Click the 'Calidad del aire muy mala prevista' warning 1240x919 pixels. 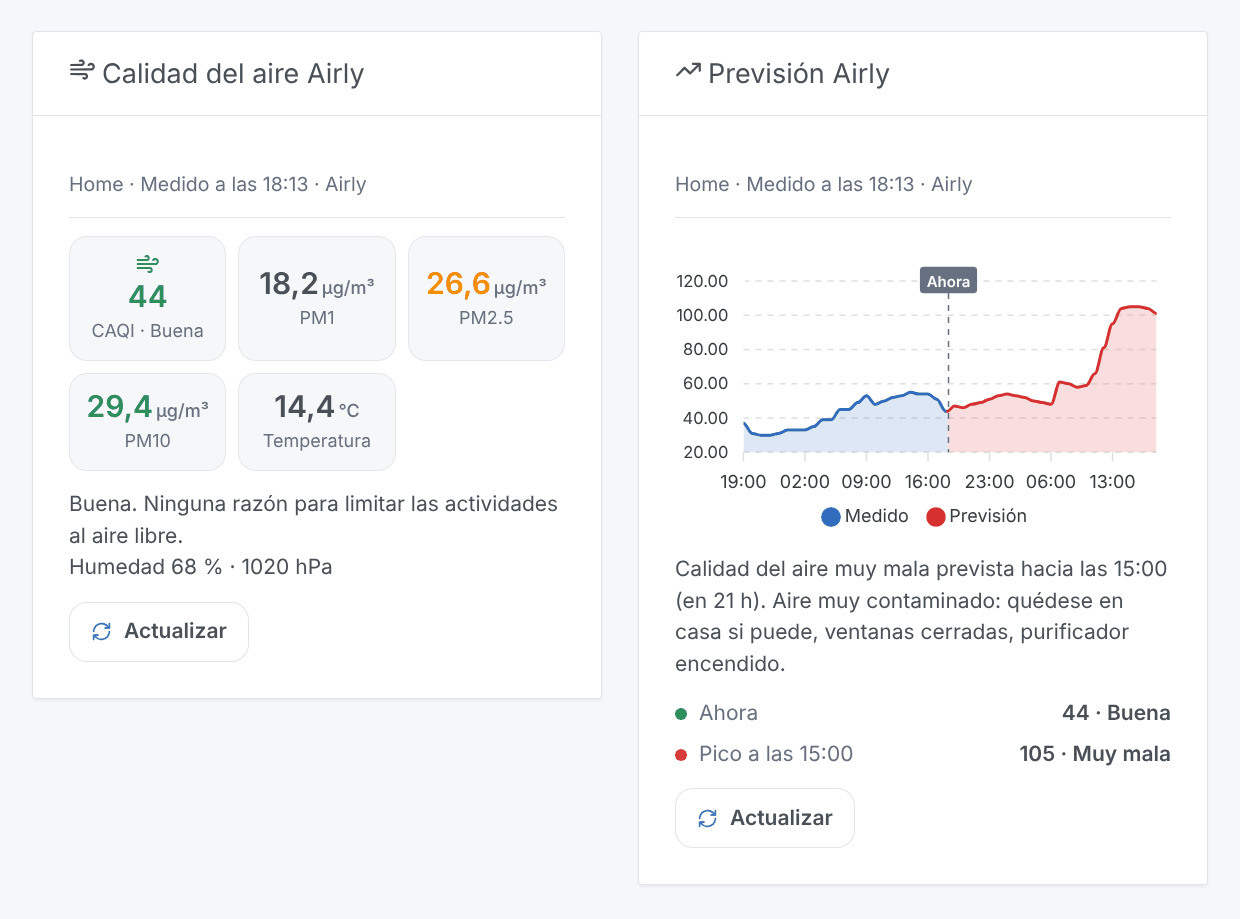point(921,617)
